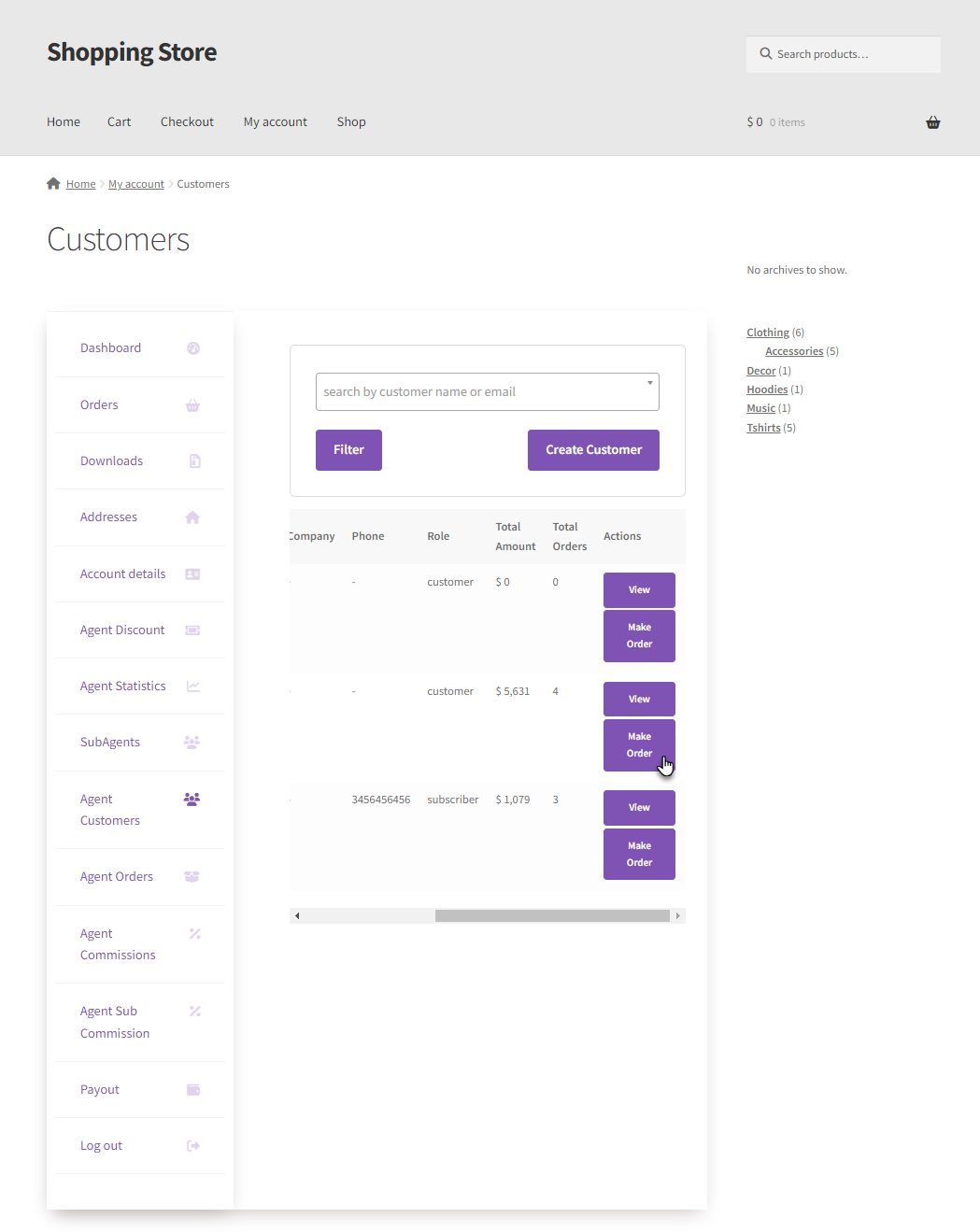Click the breadcrumb home icon
The width and height of the screenshot is (980, 1232).
(x=53, y=183)
